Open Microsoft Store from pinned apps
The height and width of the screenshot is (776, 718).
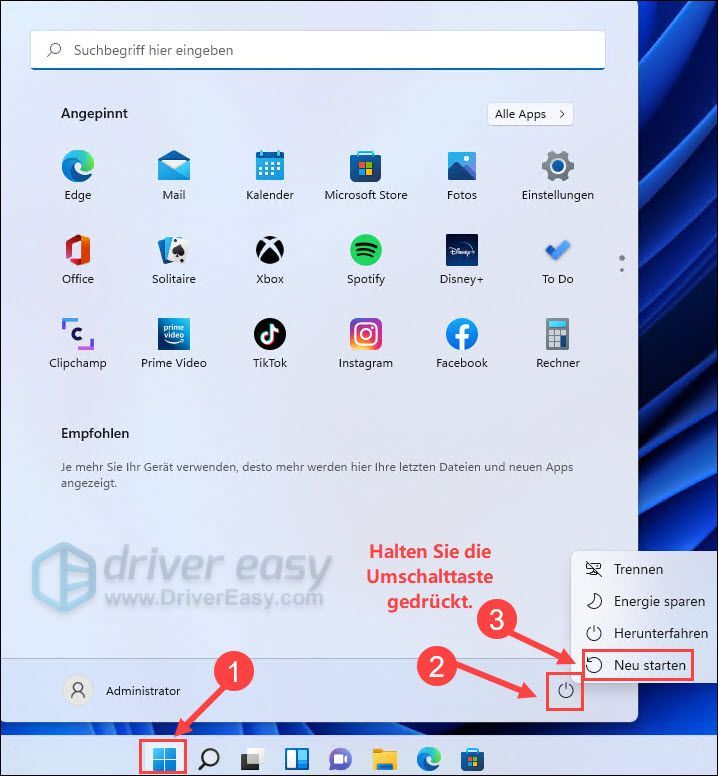366,175
